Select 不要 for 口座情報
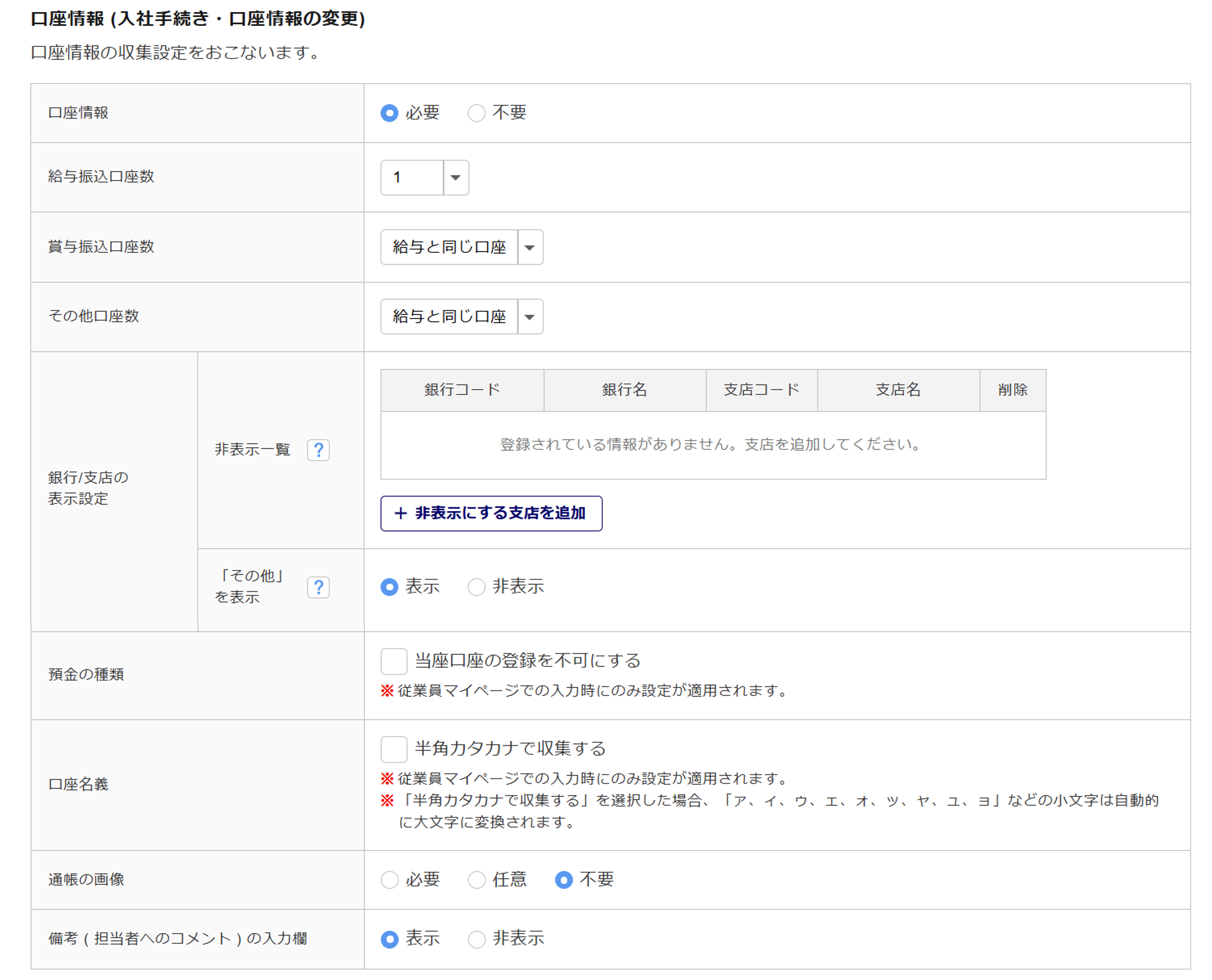The image size is (1212, 980). 476,113
